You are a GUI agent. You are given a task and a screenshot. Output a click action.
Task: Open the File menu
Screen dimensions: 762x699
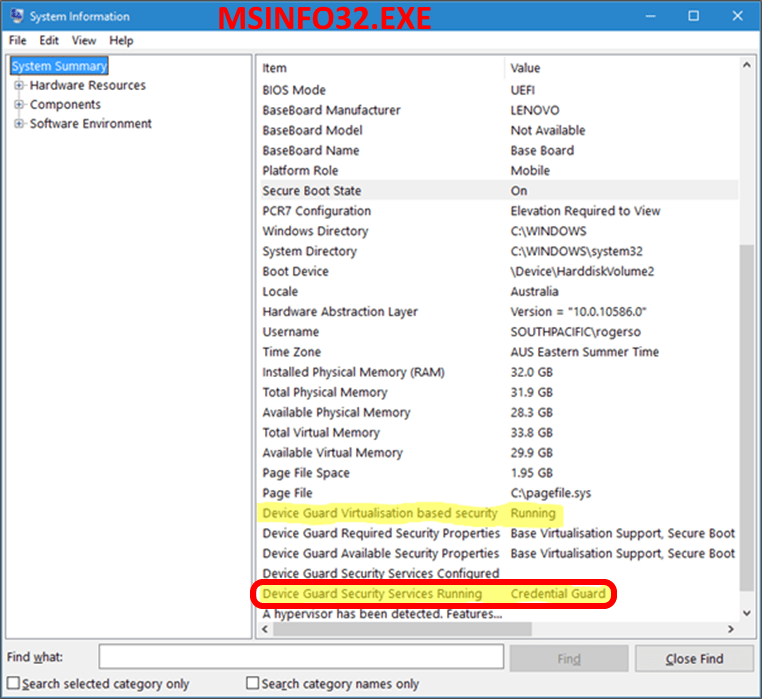(17, 41)
